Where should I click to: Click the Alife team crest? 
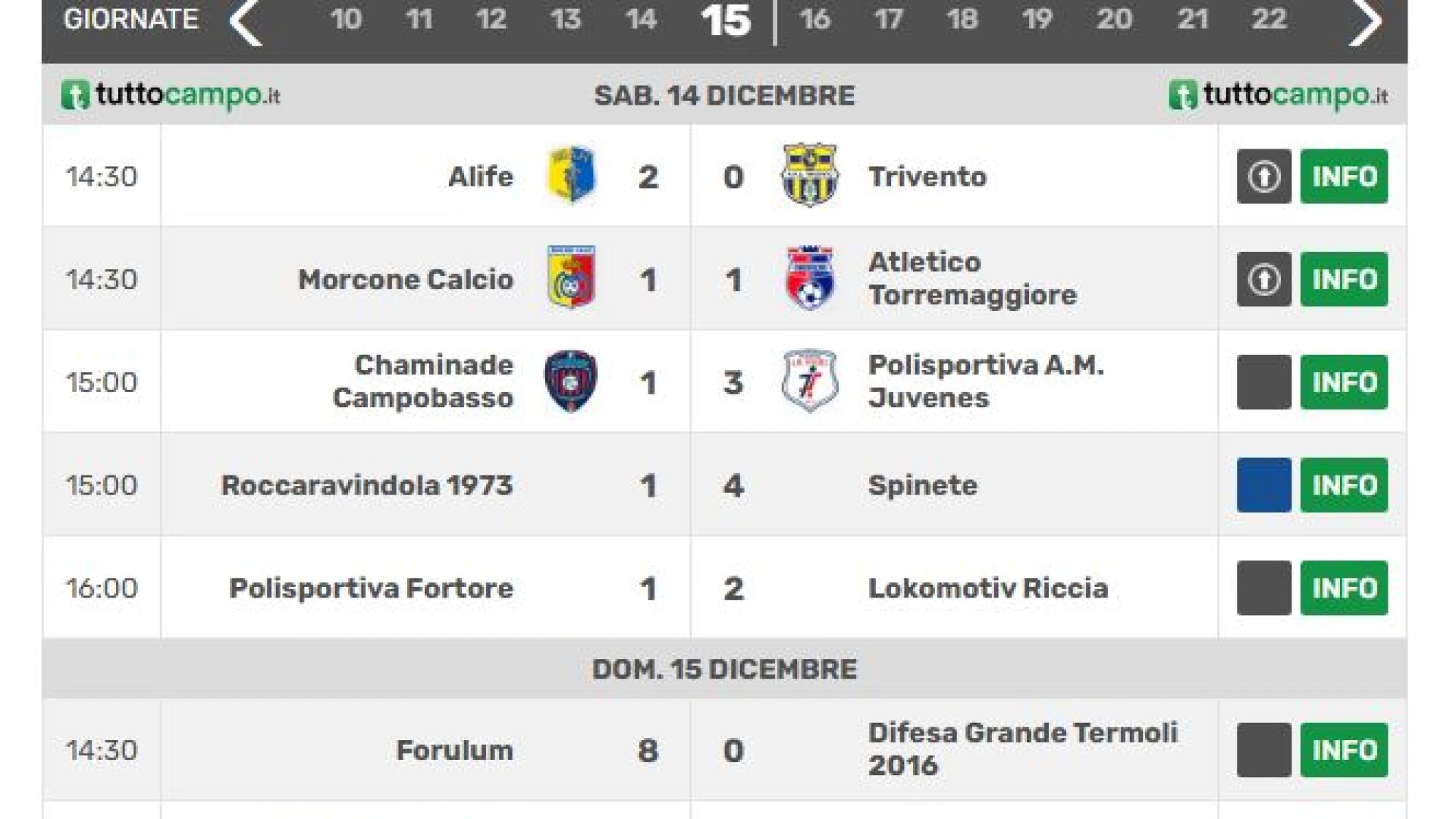pyautogui.click(x=571, y=175)
